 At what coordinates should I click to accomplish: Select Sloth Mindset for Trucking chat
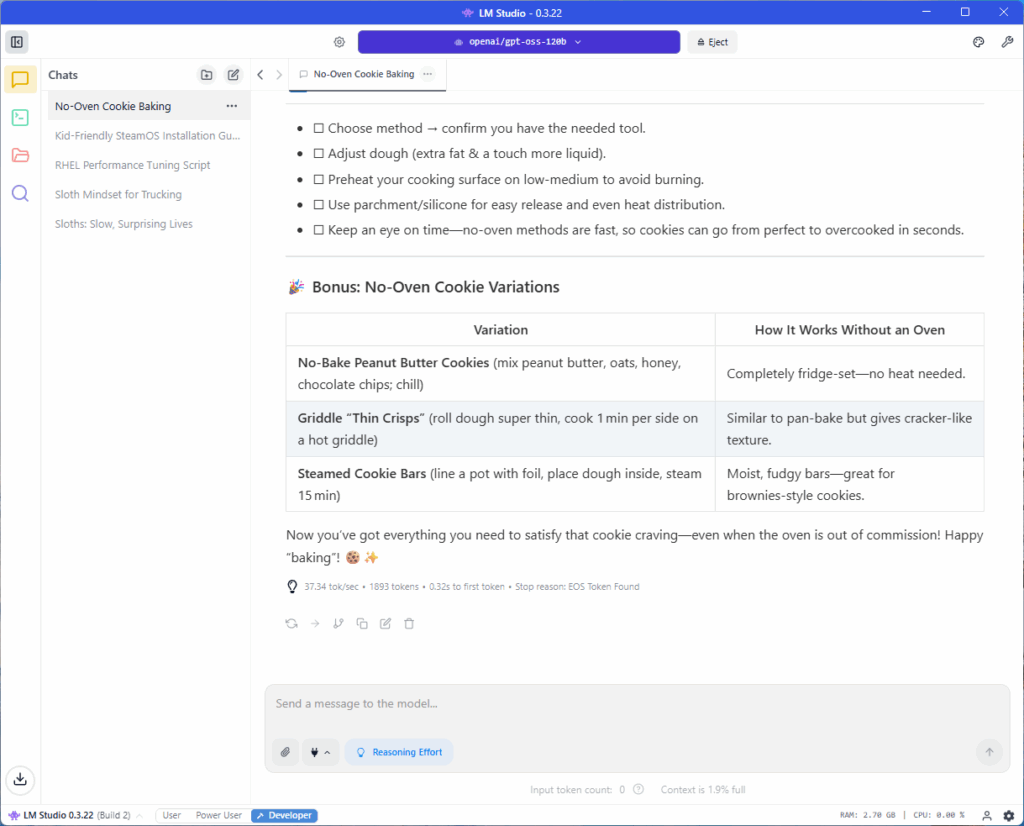[118, 195]
